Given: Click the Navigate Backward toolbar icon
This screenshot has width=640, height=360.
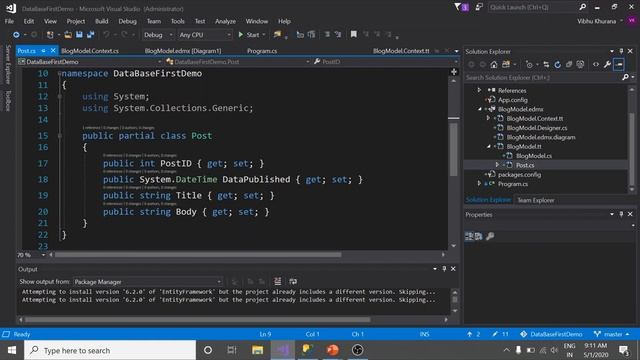Looking at the screenshot, I should click(x=16, y=35).
